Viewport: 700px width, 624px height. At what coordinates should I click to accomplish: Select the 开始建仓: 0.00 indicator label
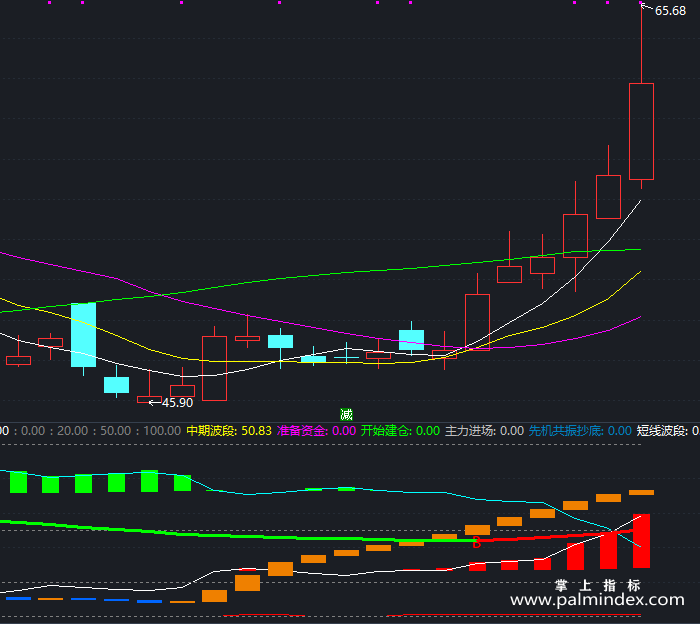pos(400,431)
